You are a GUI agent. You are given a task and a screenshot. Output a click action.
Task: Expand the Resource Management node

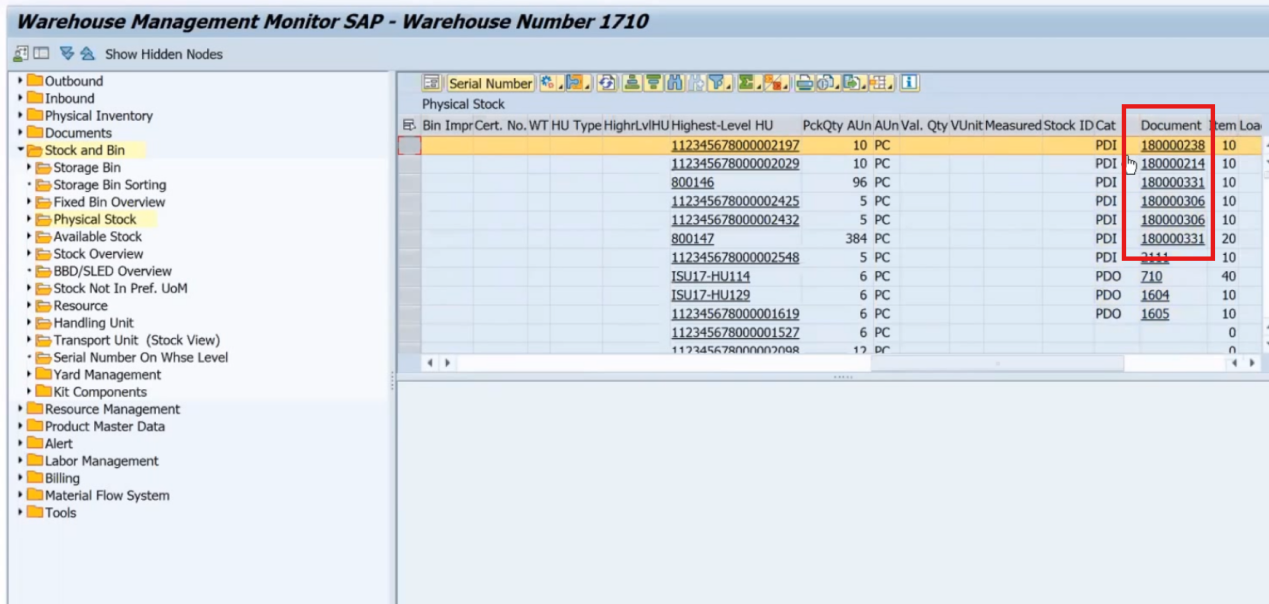tap(20, 409)
